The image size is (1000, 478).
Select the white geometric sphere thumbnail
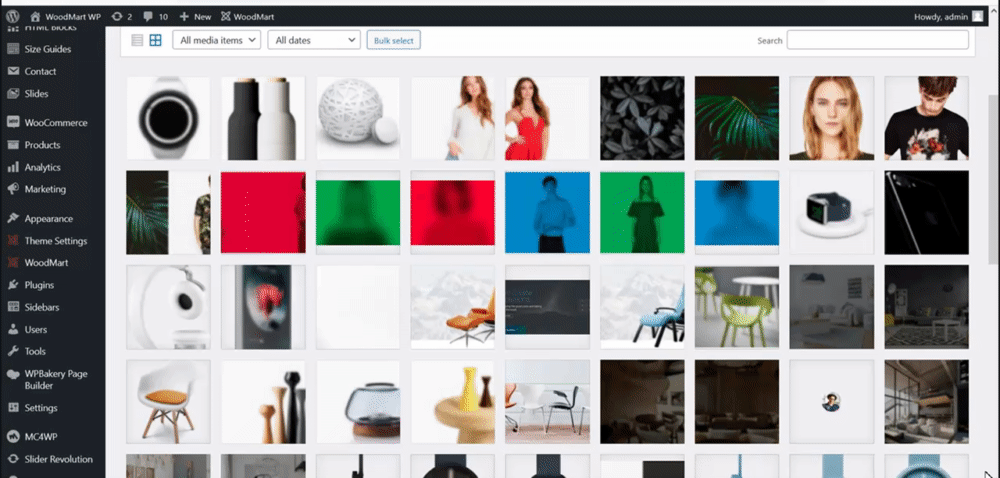coord(358,118)
